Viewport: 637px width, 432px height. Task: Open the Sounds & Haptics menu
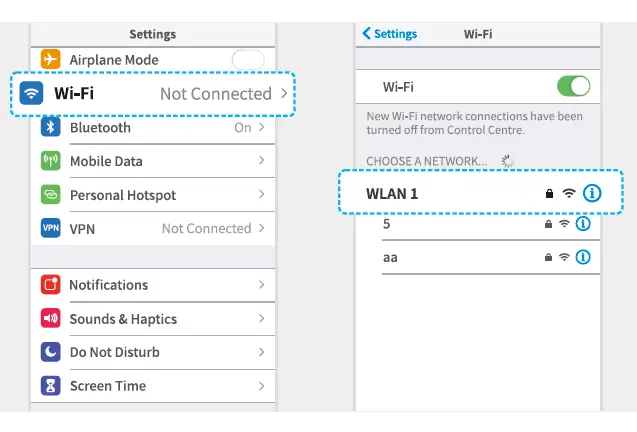pyautogui.click(x=123, y=319)
